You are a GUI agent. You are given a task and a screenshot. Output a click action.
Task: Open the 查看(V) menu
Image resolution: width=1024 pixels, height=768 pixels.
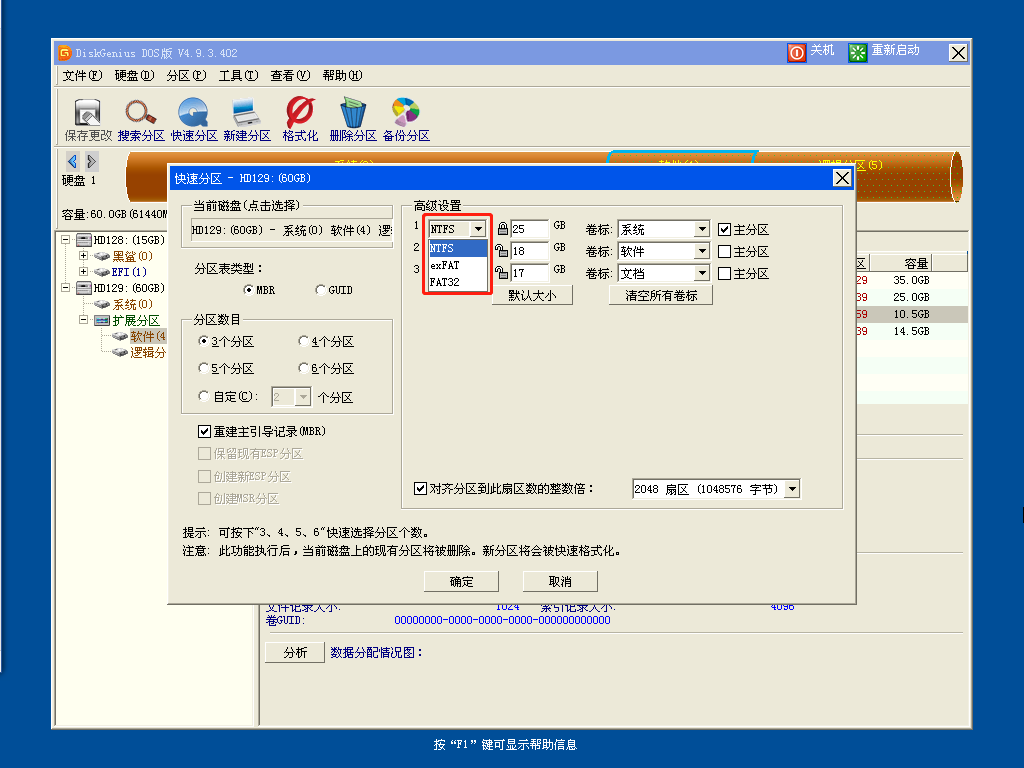(x=290, y=76)
